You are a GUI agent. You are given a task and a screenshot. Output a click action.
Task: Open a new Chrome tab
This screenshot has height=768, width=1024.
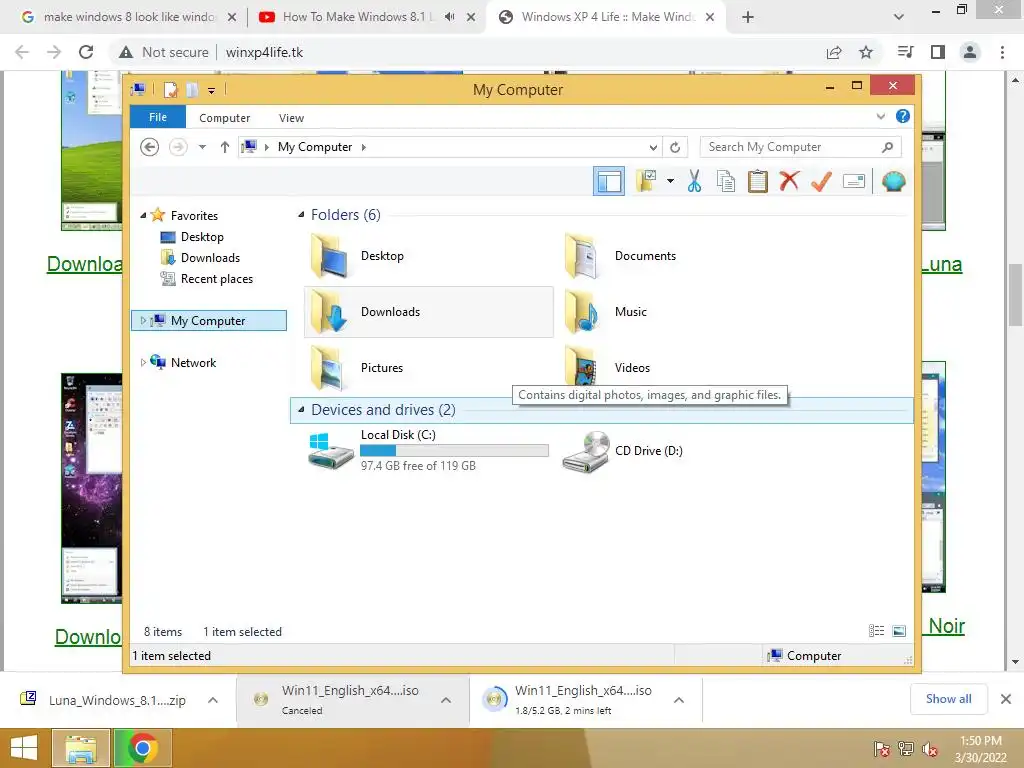click(x=748, y=17)
